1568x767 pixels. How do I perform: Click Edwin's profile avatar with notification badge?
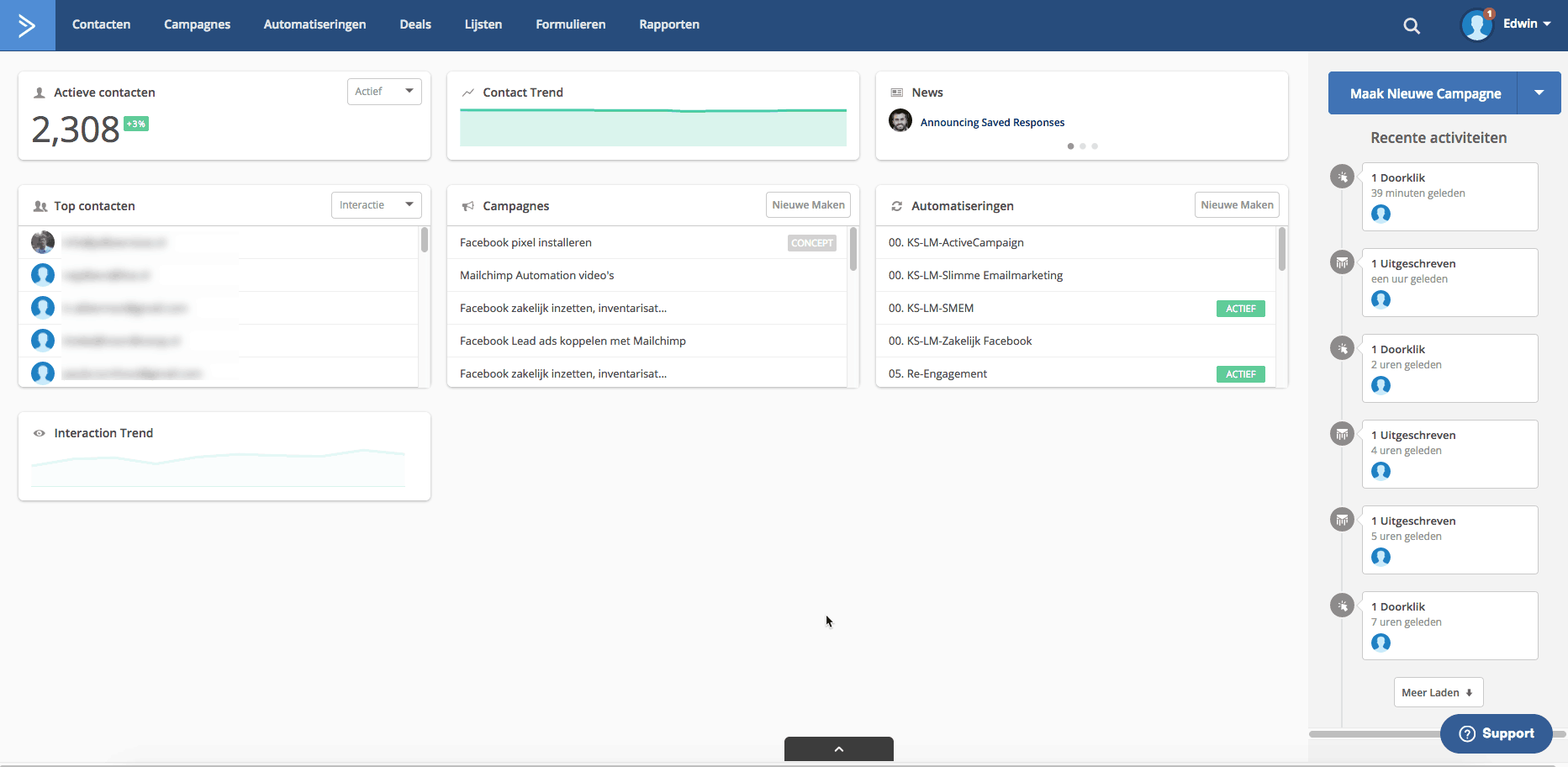[1477, 24]
